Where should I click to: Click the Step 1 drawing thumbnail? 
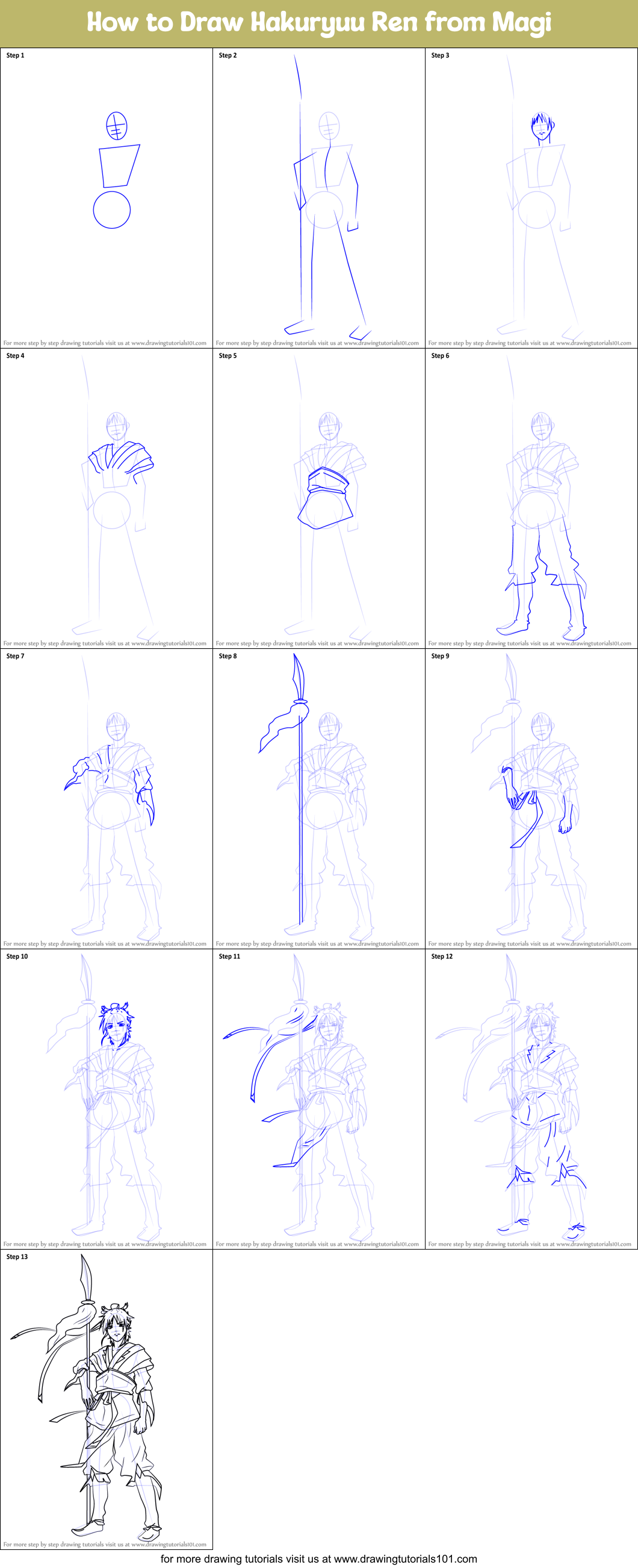(107, 199)
